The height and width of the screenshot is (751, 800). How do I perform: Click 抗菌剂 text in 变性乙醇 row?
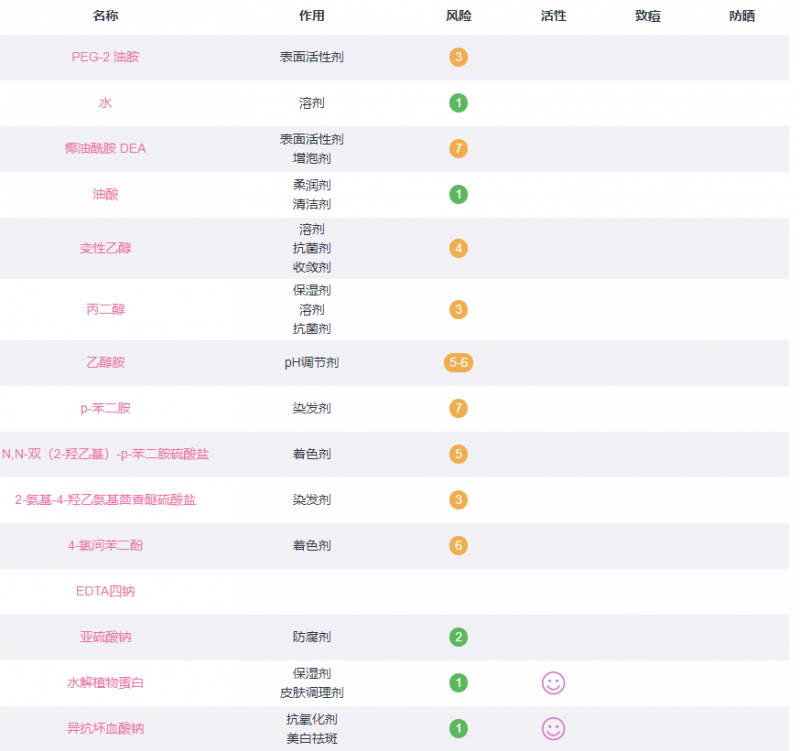[312, 248]
